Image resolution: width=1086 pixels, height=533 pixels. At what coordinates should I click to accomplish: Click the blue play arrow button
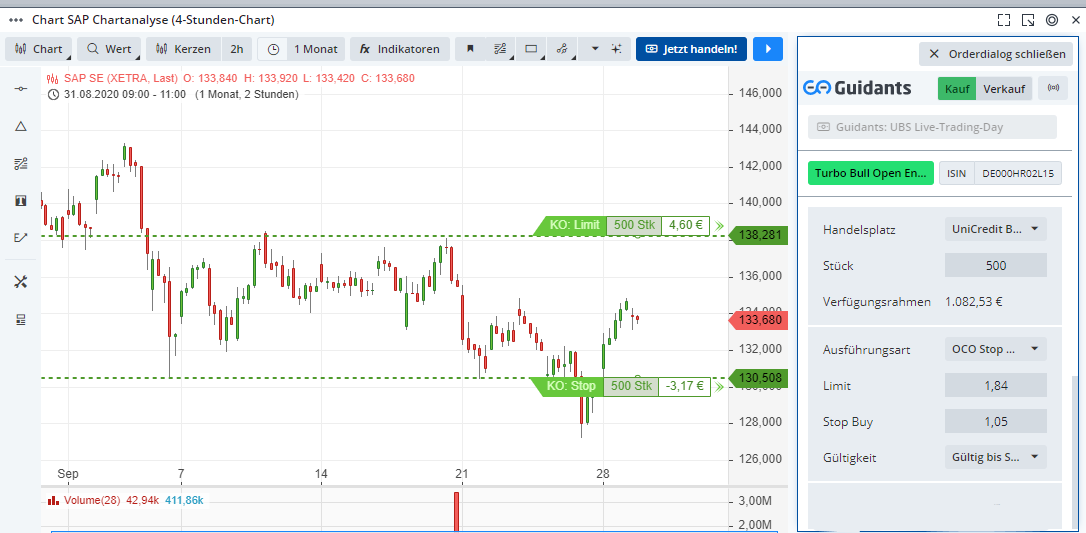tap(767, 49)
